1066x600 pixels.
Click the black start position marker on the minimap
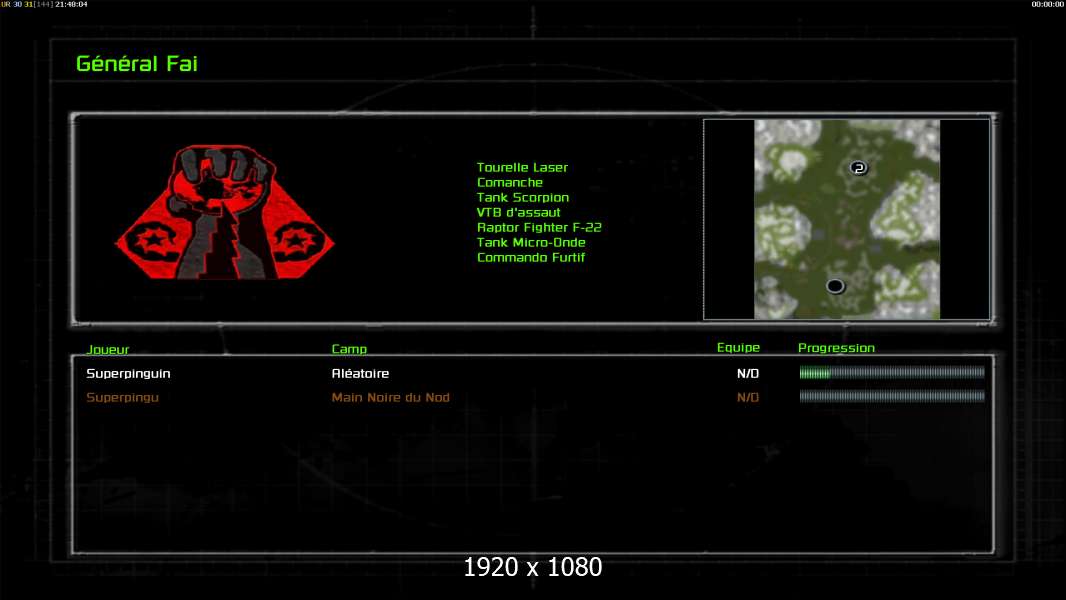835,286
